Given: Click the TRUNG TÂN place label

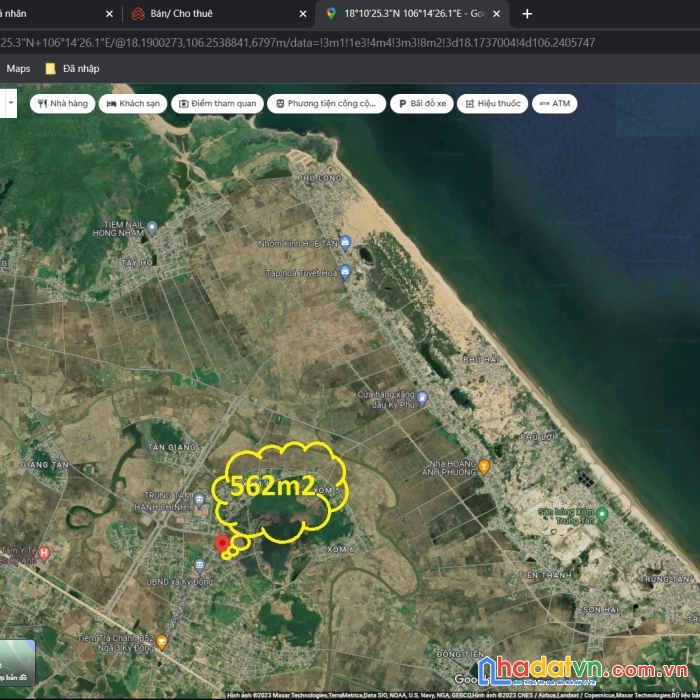Looking at the screenshot, I should click(666, 579).
